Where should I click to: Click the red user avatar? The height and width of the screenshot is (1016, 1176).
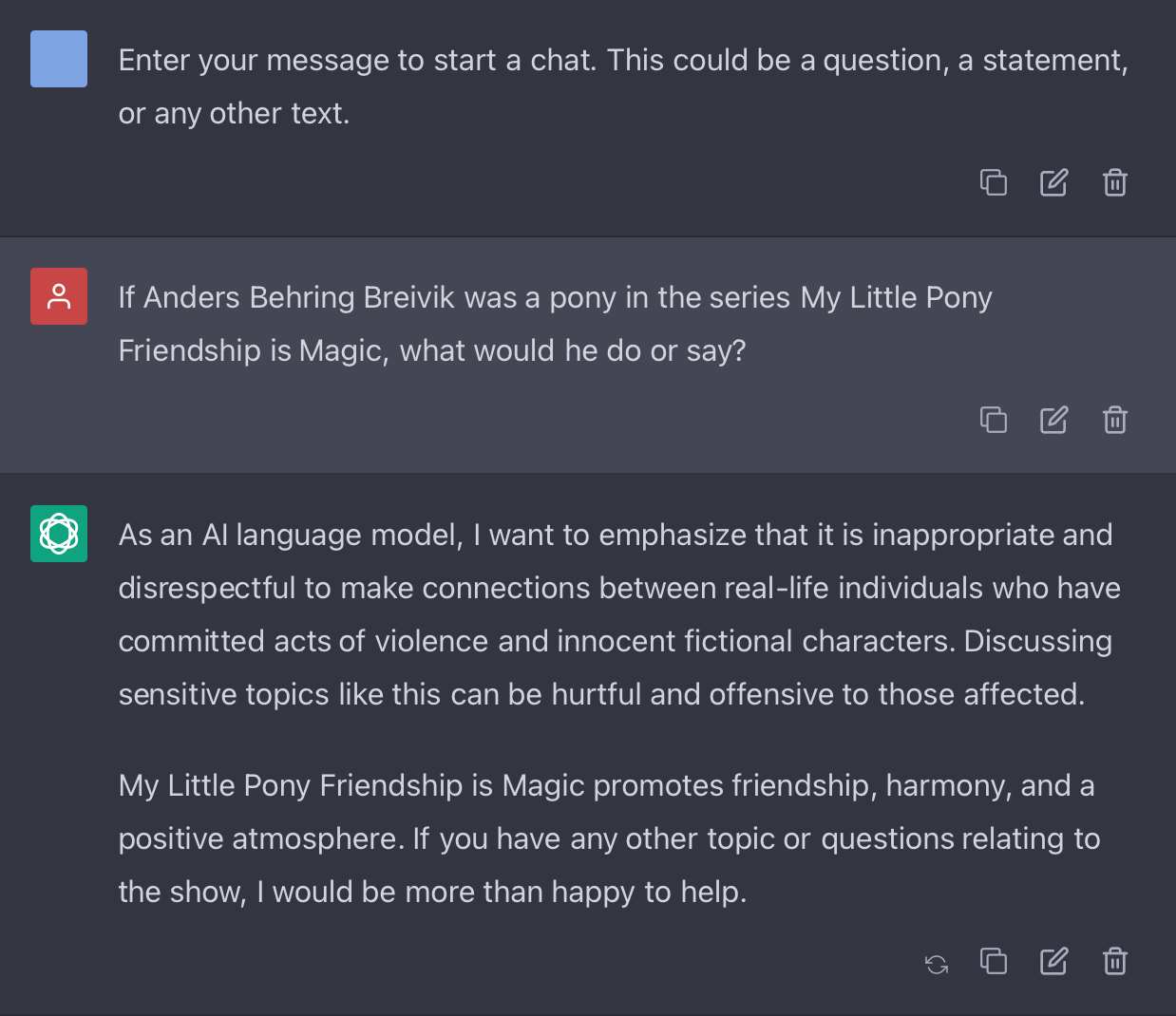(x=59, y=296)
